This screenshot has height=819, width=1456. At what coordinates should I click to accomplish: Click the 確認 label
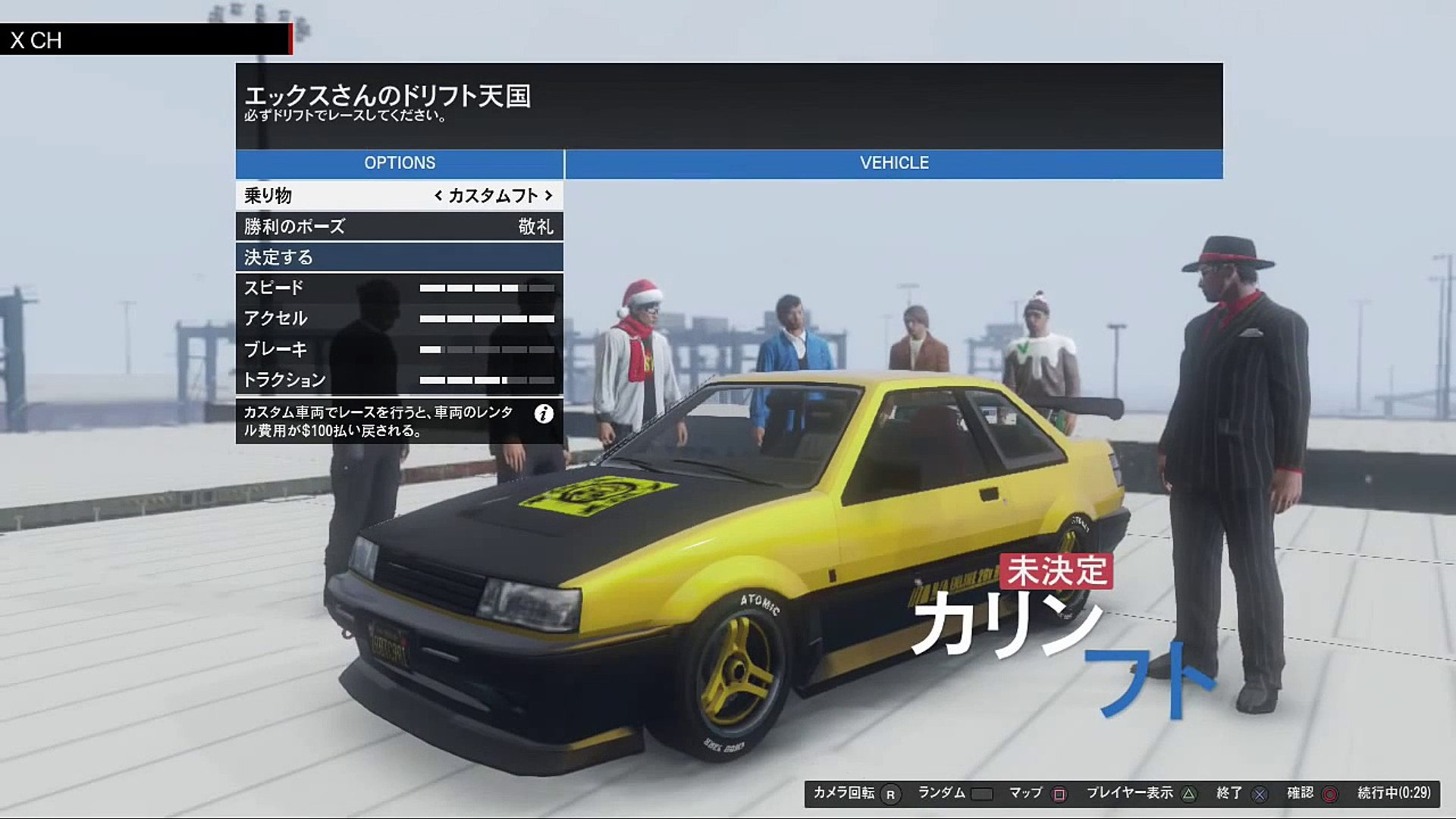point(1301,793)
